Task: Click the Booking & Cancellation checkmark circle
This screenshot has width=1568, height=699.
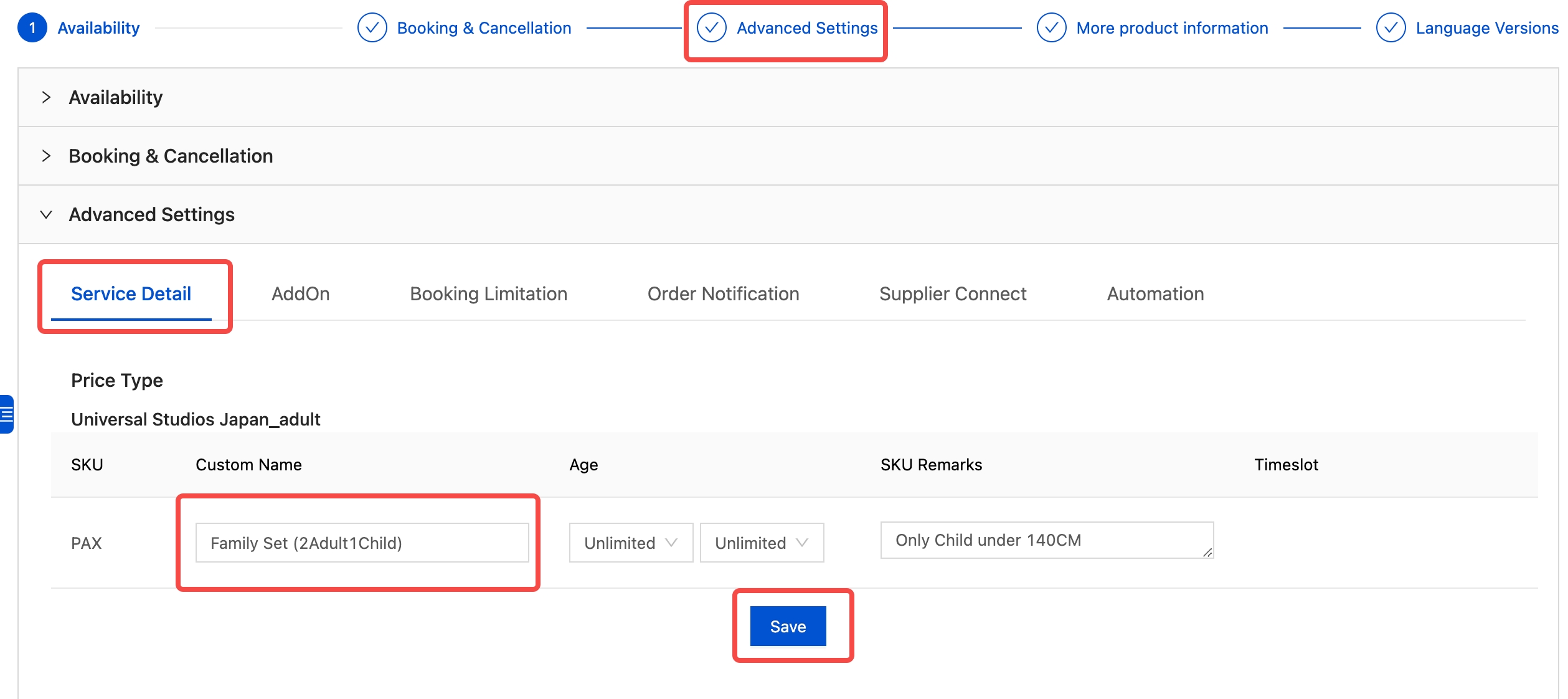Action: coord(372,28)
